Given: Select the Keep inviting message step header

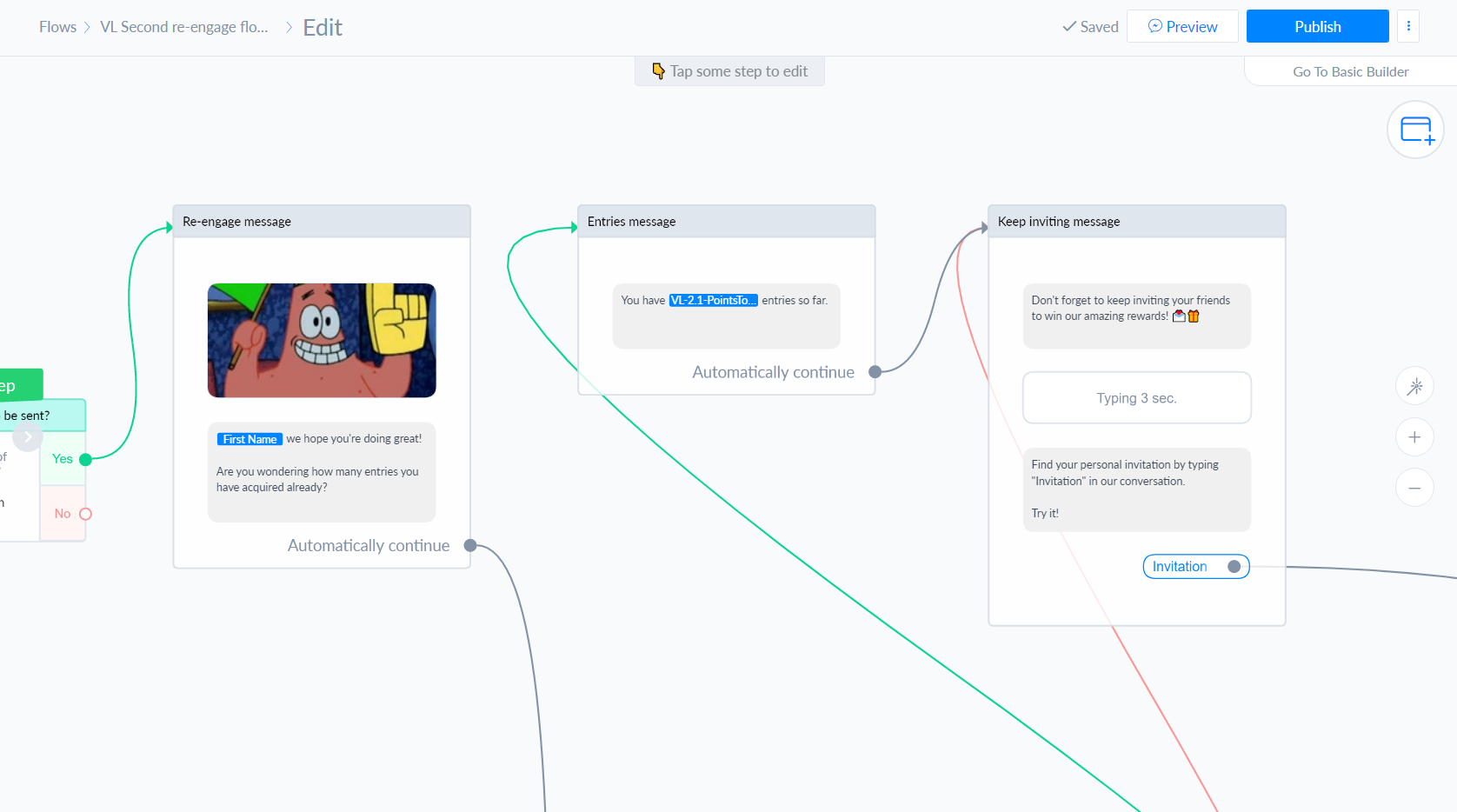Looking at the screenshot, I should point(1137,222).
